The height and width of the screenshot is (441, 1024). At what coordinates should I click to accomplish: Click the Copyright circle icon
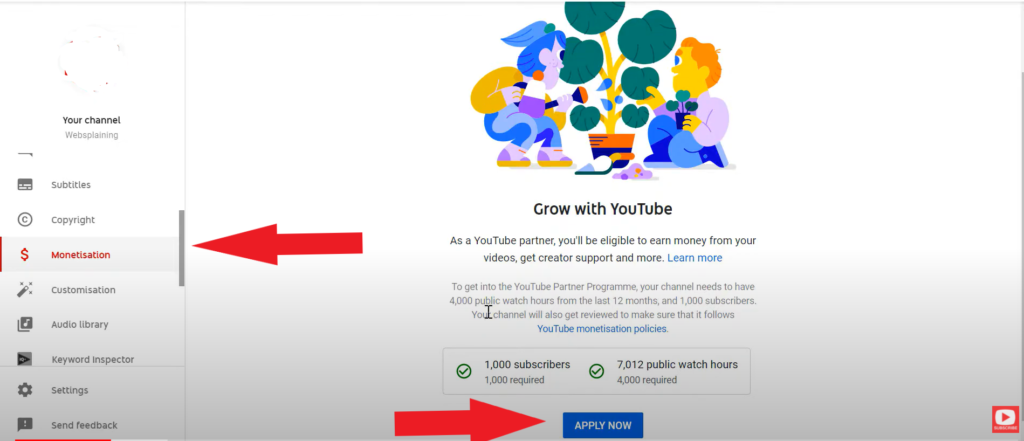point(25,220)
